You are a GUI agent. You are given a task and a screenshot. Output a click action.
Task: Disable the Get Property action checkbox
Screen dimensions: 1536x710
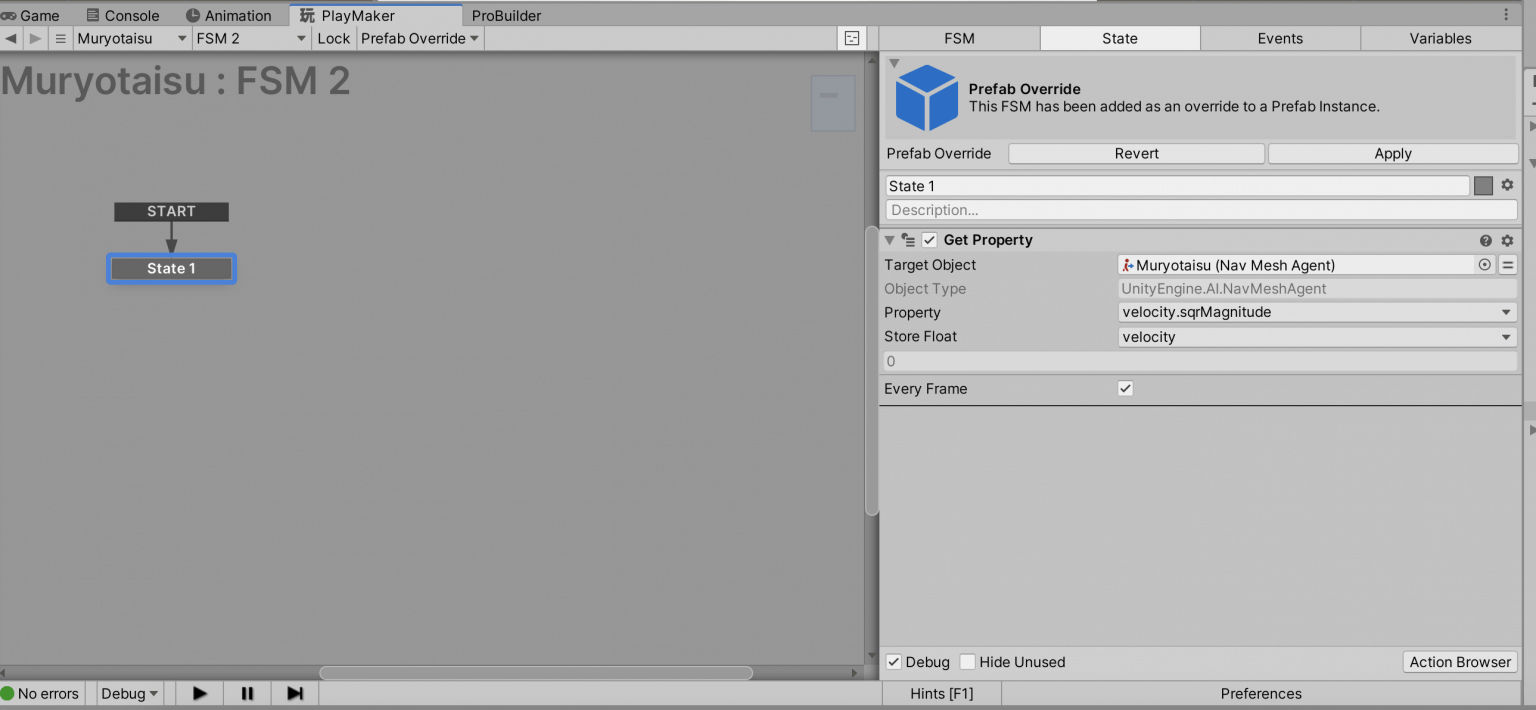929,240
